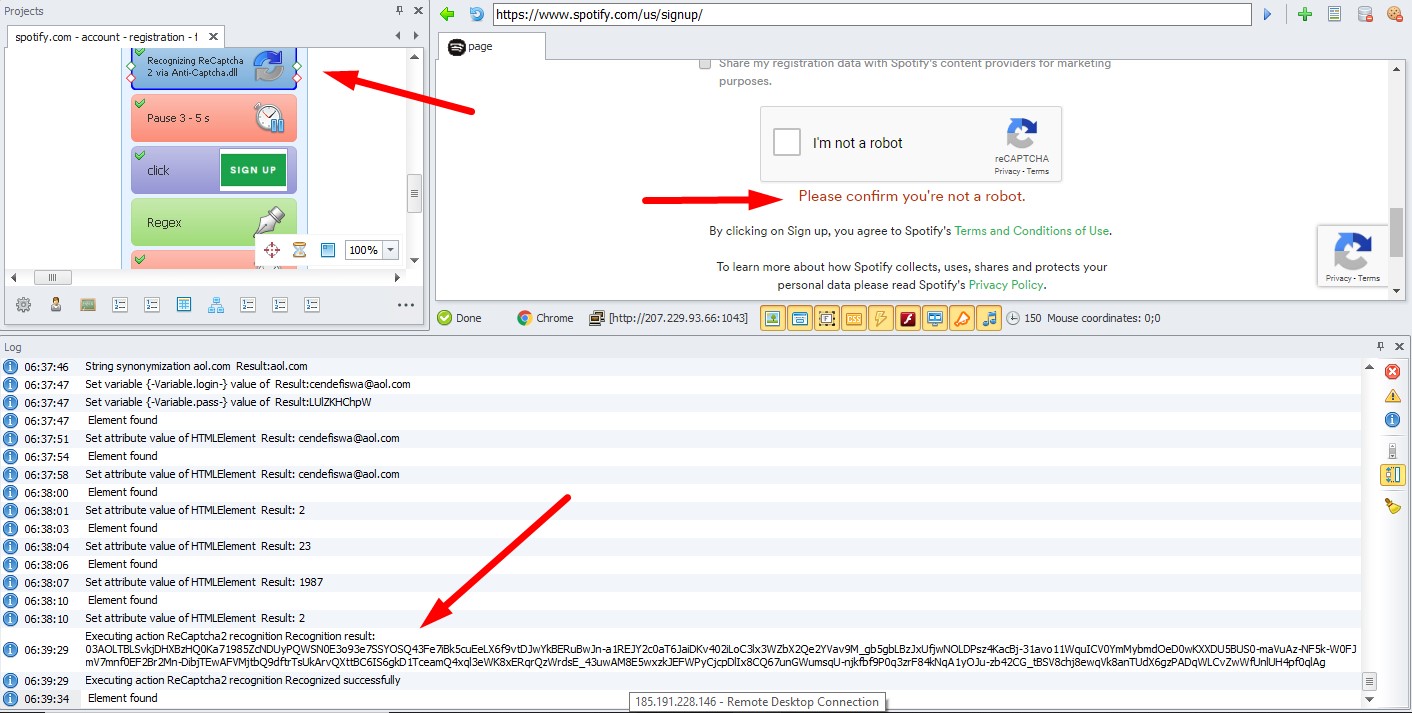1412x713 pixels.
Task: Open the page source document icon
Action: (1334, 14)
